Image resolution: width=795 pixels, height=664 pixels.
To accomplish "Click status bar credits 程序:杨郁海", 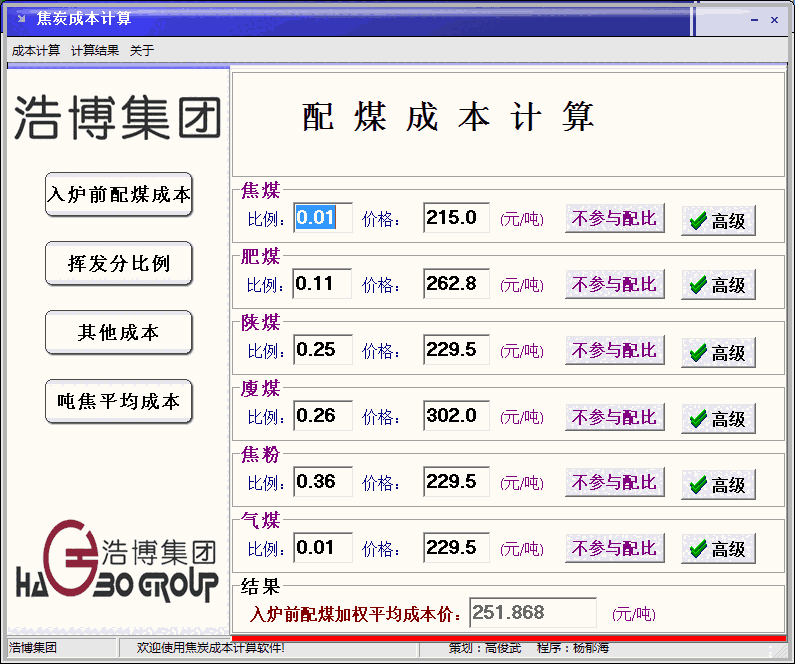I will tap(573, 647).
